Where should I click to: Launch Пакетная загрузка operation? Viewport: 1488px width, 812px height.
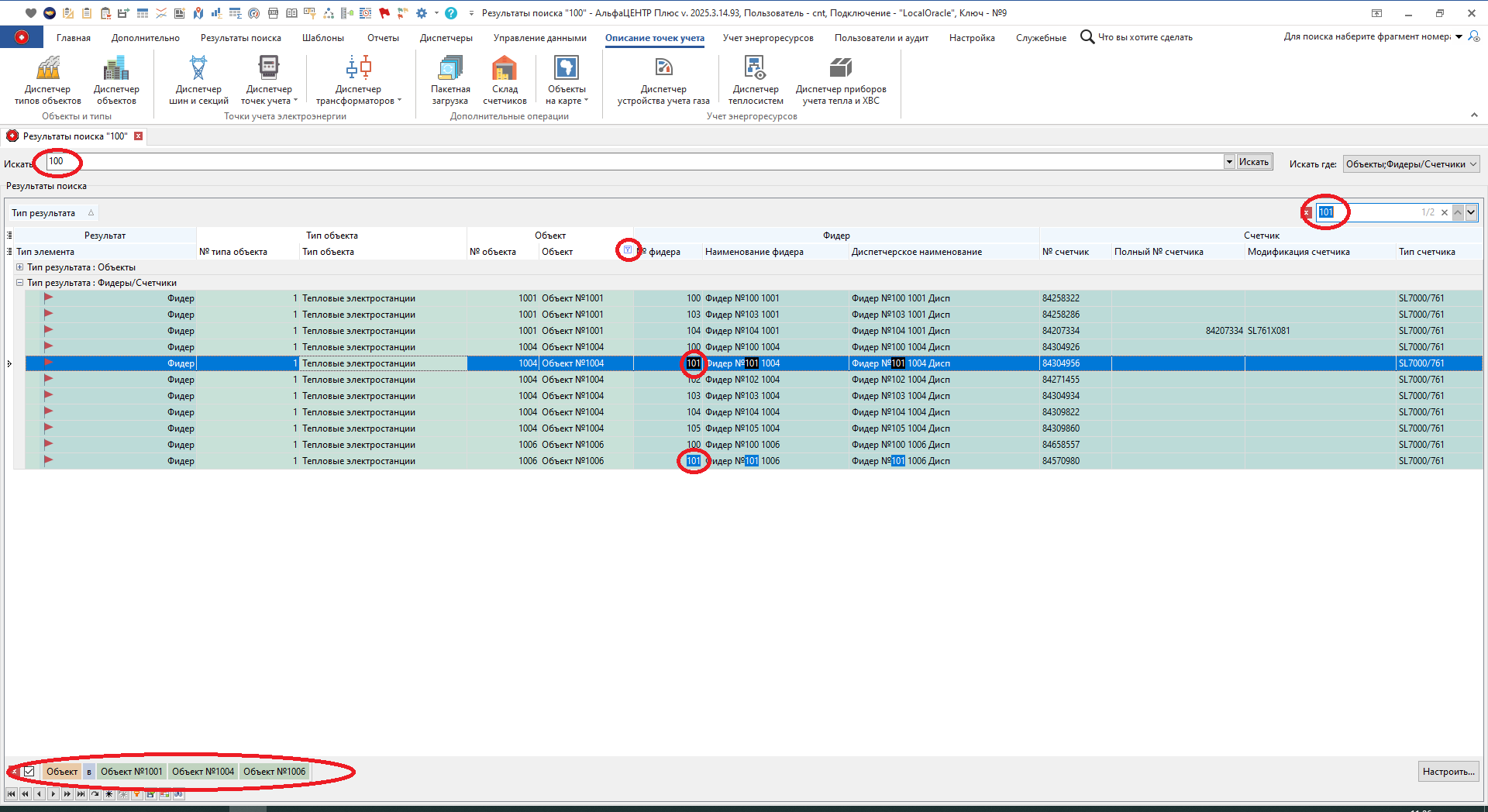pos(450,81)
